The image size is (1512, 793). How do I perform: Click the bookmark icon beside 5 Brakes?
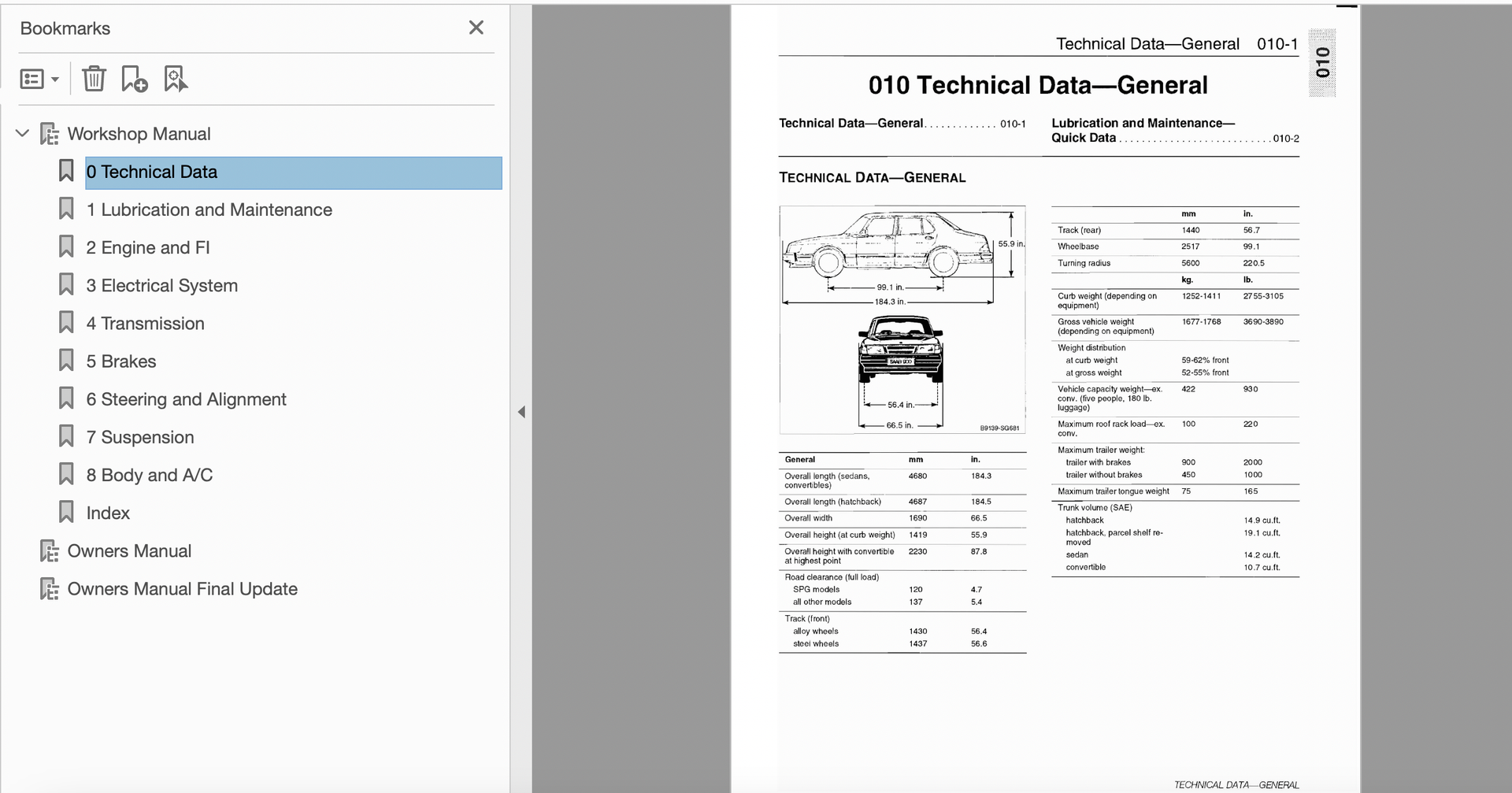pyautogui.click(x=66, y=361)
